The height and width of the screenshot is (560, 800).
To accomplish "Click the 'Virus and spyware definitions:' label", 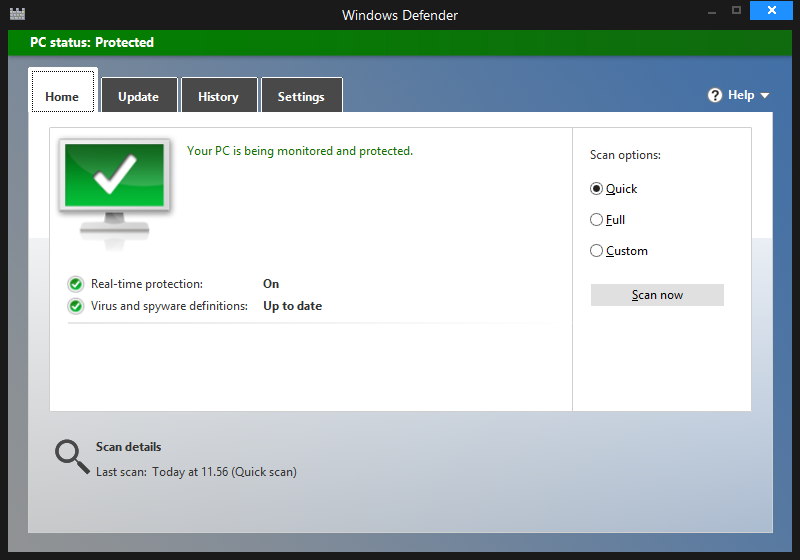I will pyautogui.click(x=169, y=306).
